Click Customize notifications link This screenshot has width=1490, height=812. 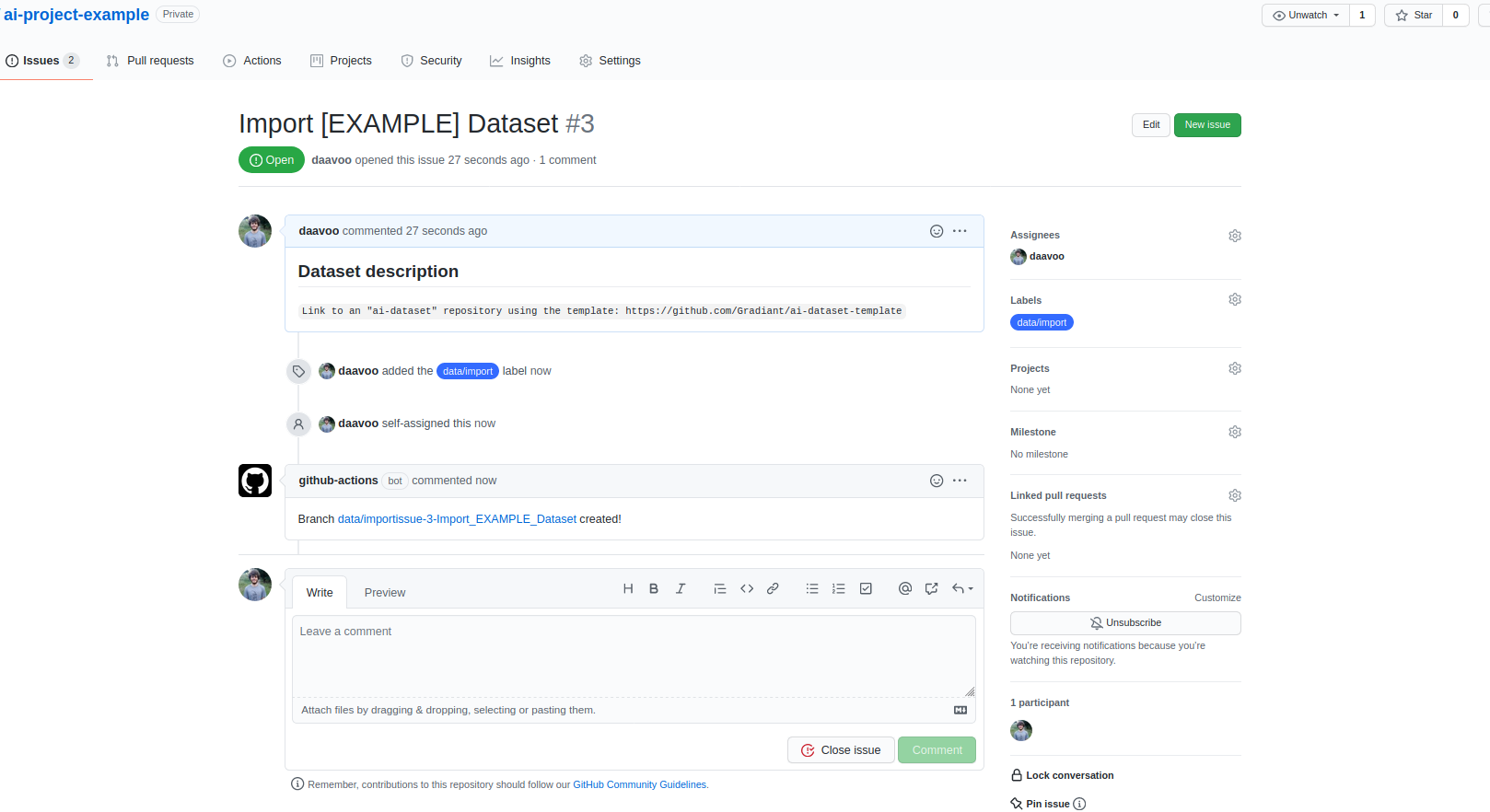click(1217, 597)
